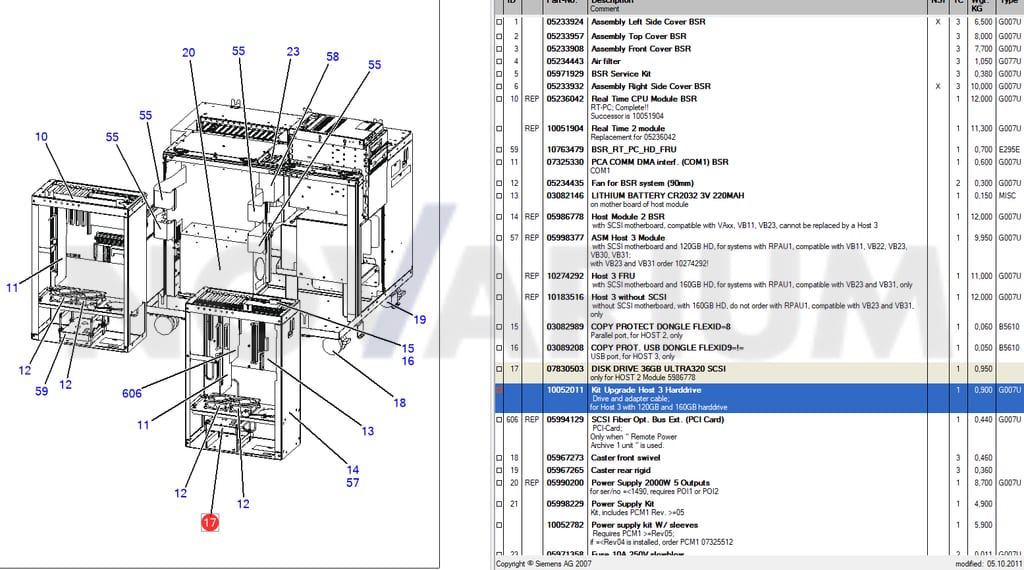Select the Real Time 2 module row

(x=759, y=133)
